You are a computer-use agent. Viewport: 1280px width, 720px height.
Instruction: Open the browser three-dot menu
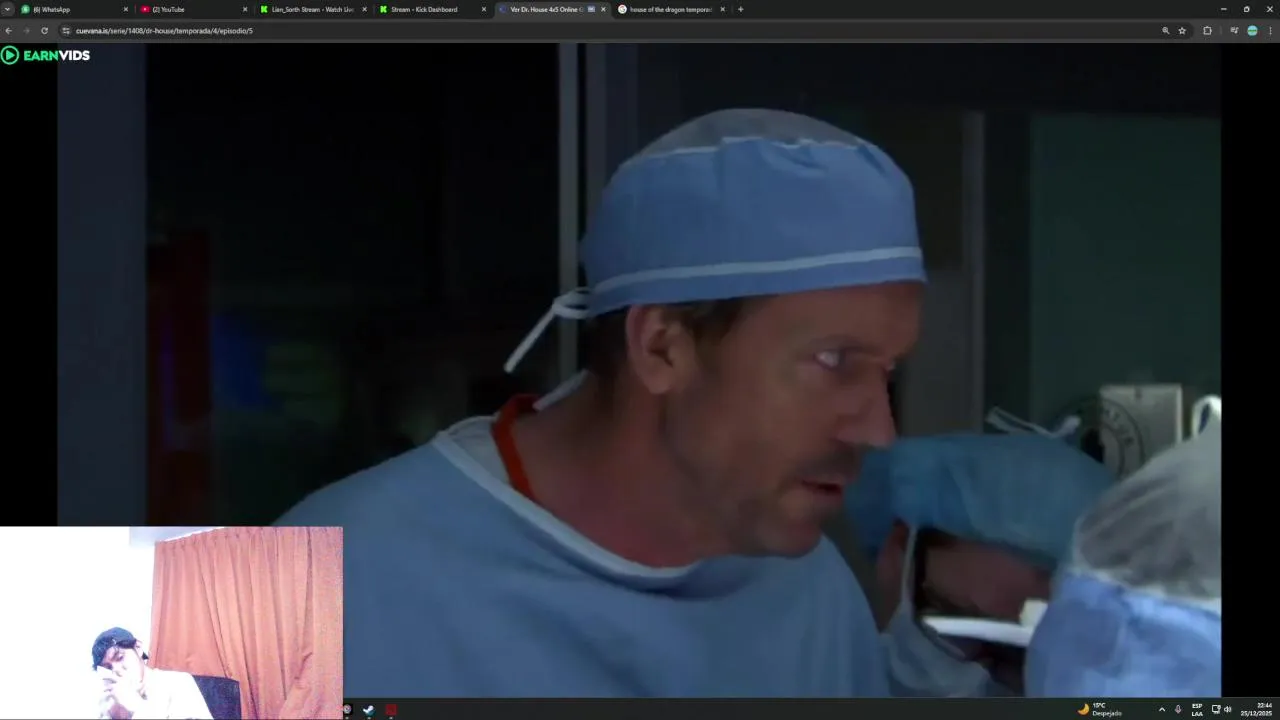(x=1270, y=31)
